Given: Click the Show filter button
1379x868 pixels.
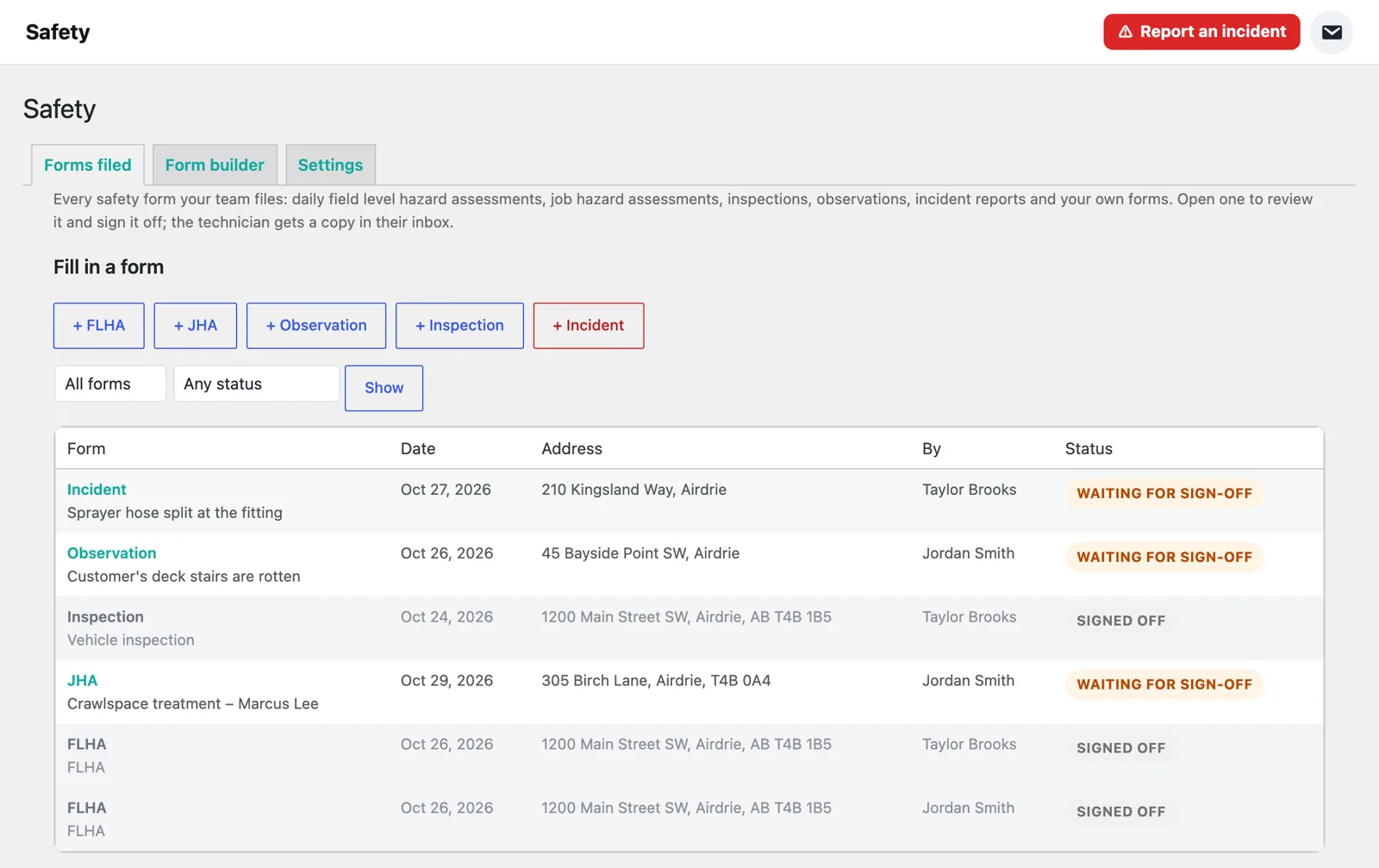Looking at the screenshot, I should point(384,388).
